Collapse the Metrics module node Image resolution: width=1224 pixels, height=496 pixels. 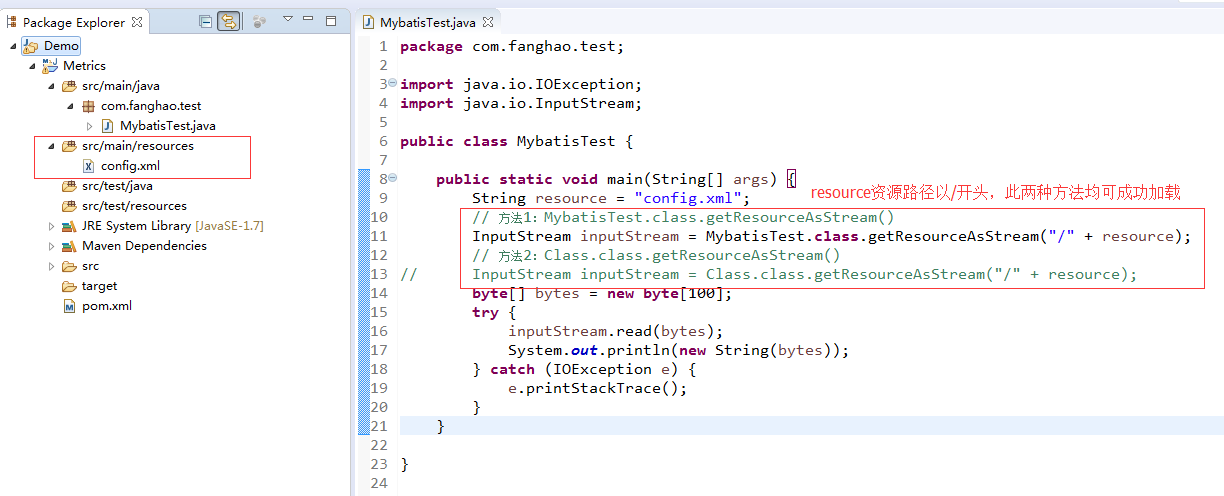pos(31,66)
